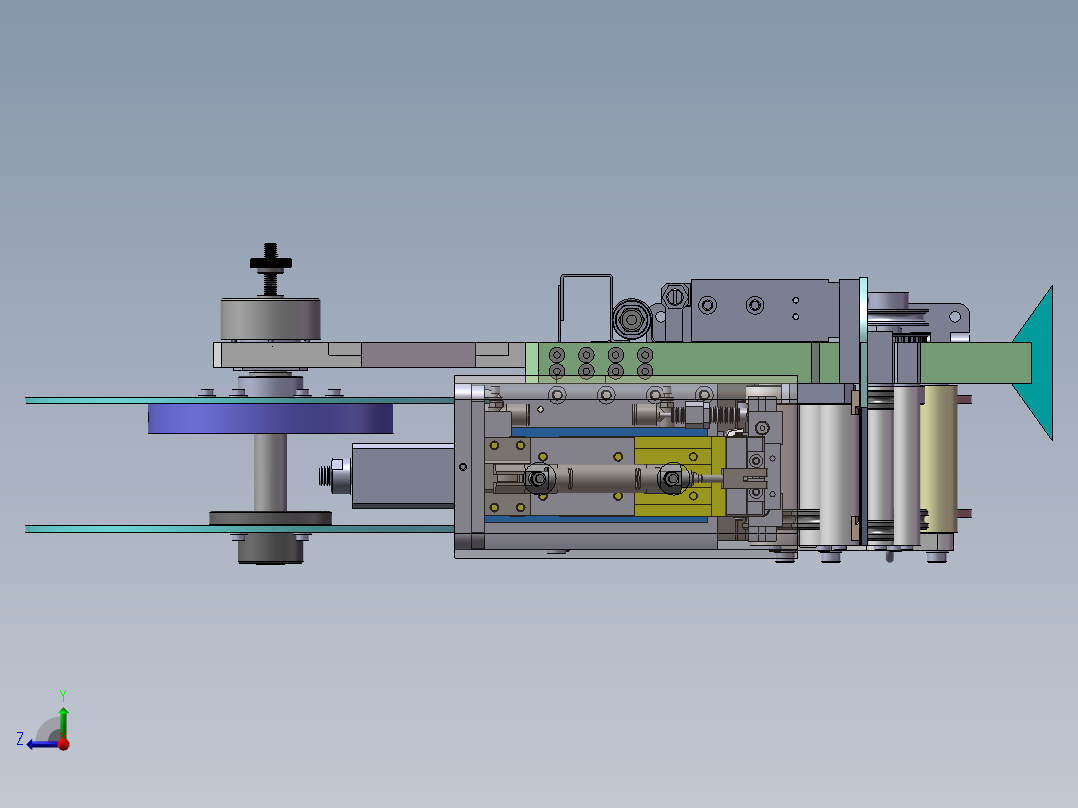Click the dark bottom wheel hub

270,548
